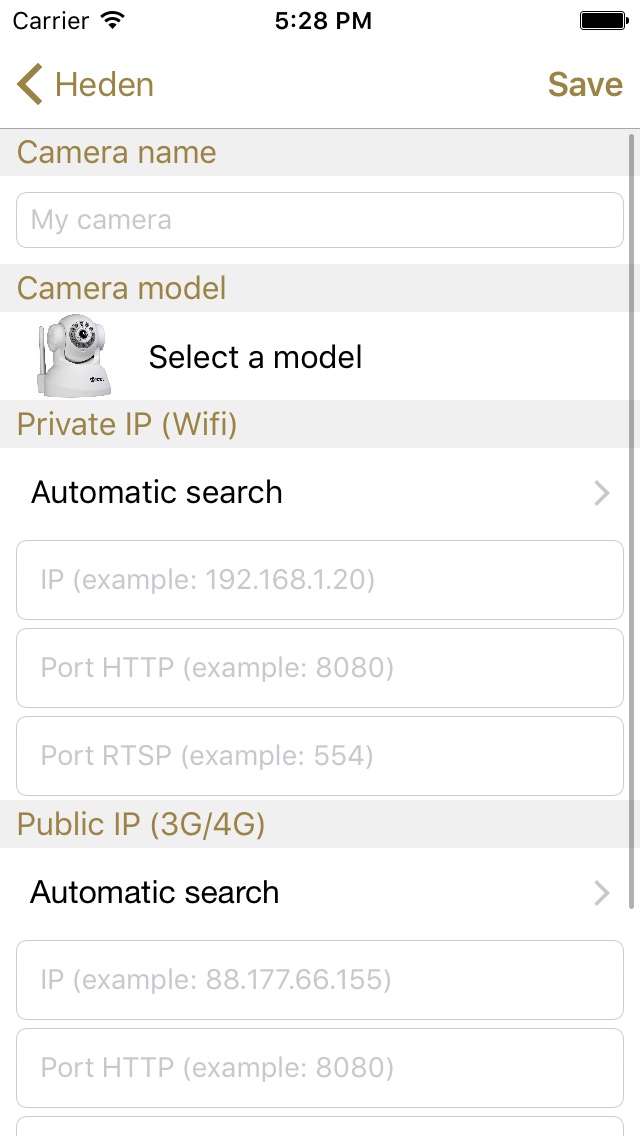Focus the 'My camera' name field
640x1136 pixels.
click(320, 220)
